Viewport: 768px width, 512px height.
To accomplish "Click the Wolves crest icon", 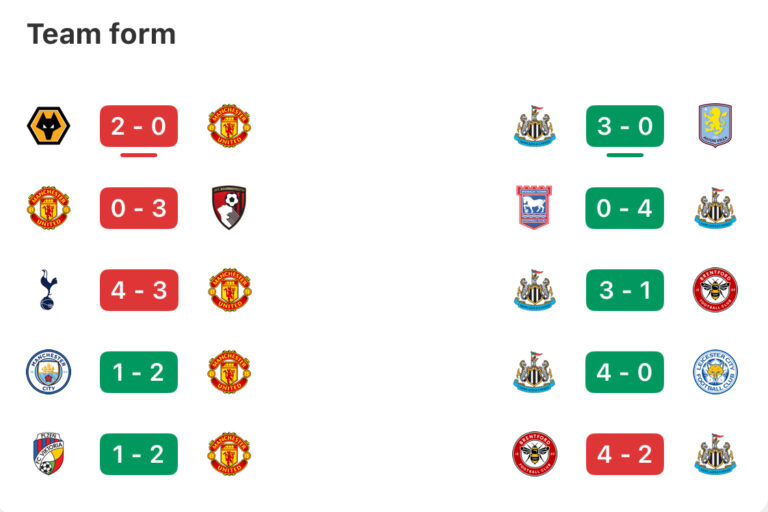I will click(x=48, y=126).
